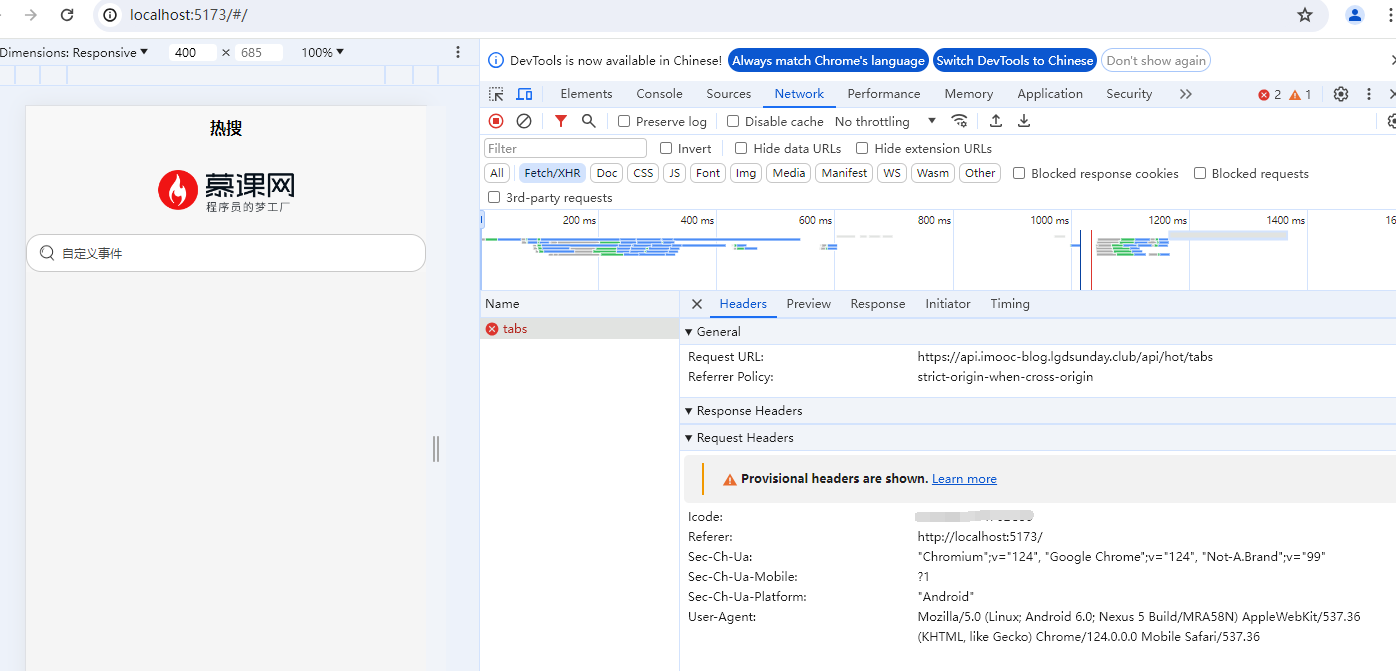Screen dimensions: 1396x671
Task: Open network search magnifier
Action: tap(589, 121)
